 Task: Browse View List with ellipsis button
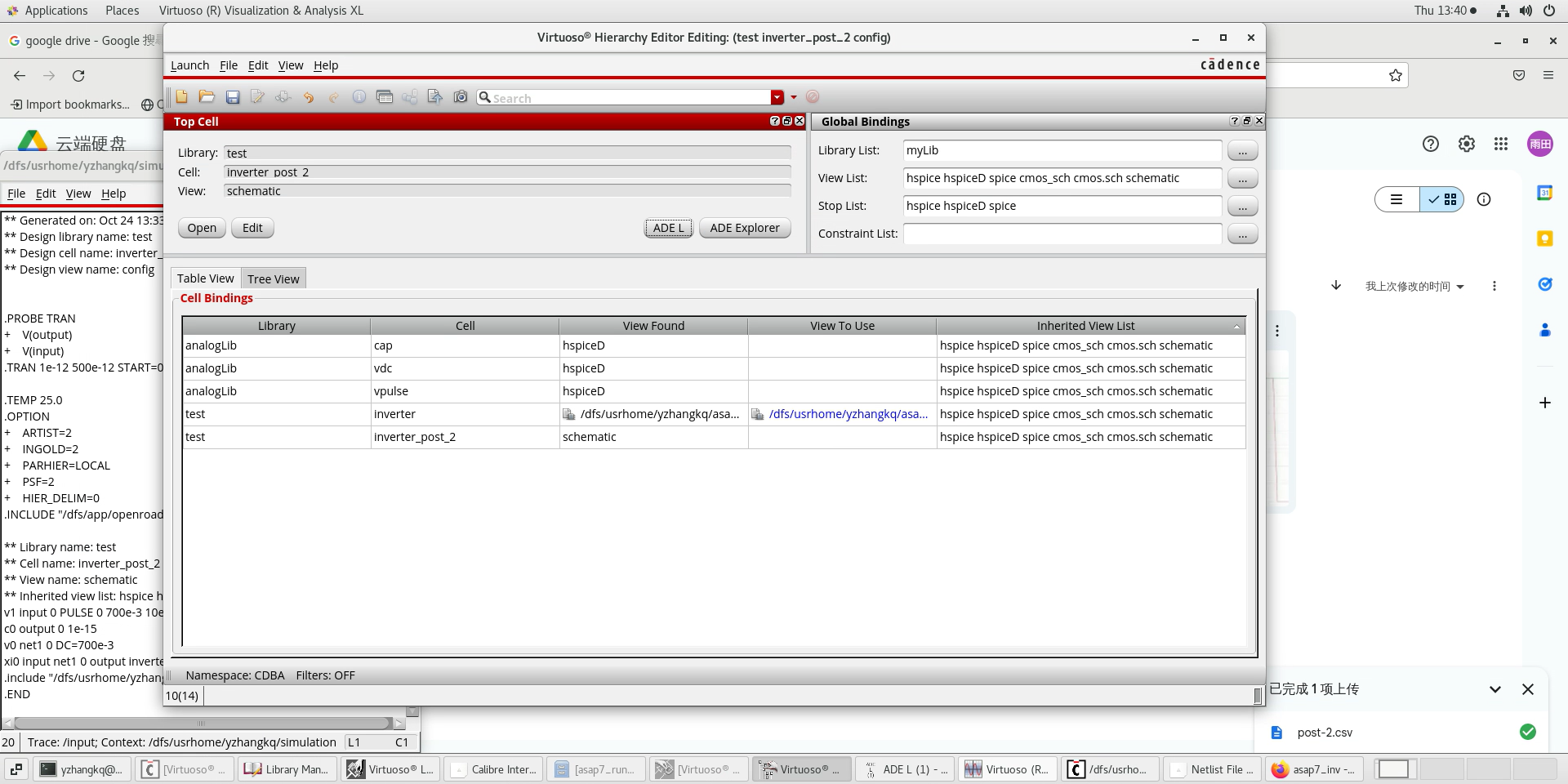[1242, 179]
